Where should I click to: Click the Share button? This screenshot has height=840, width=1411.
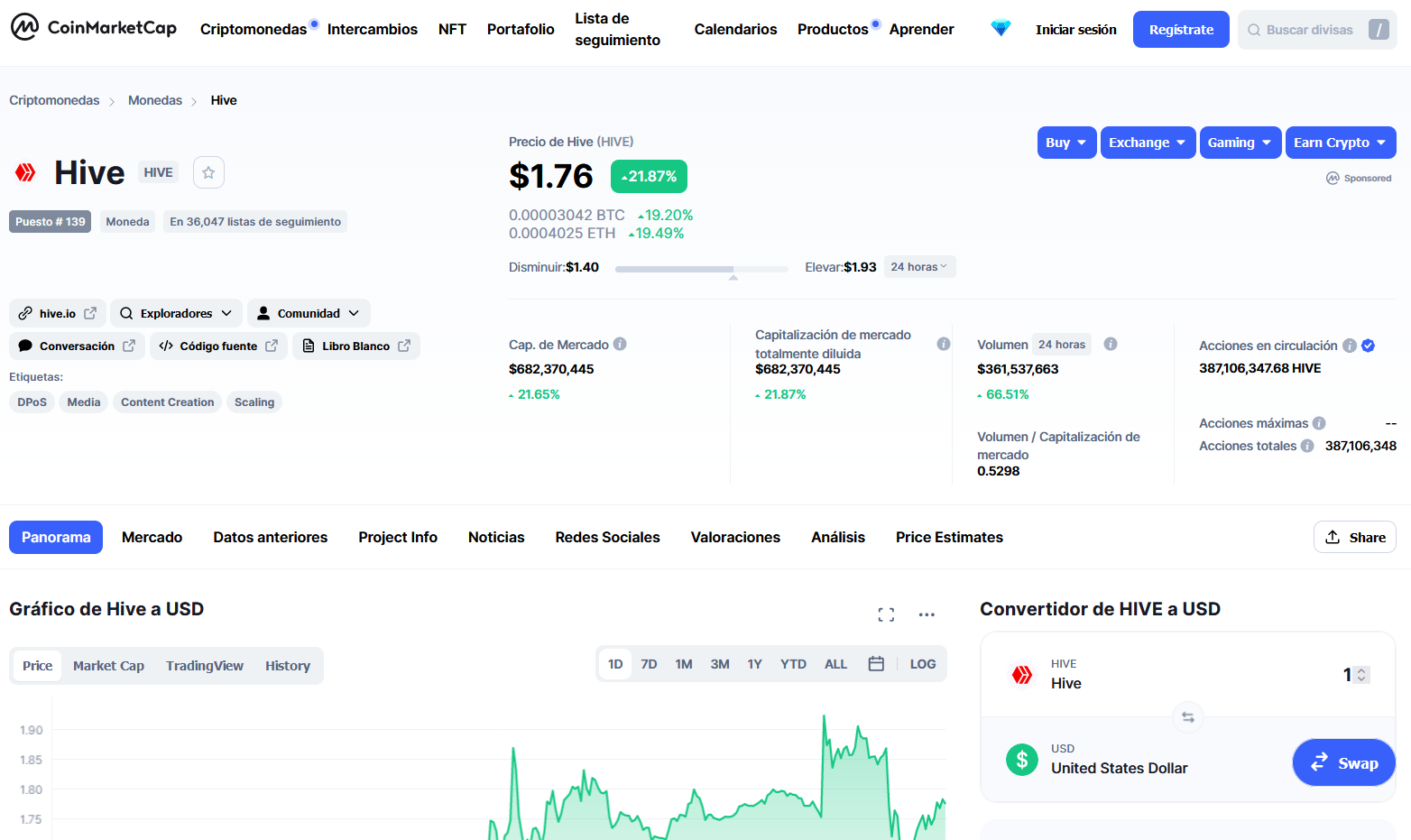(1355, 537)
